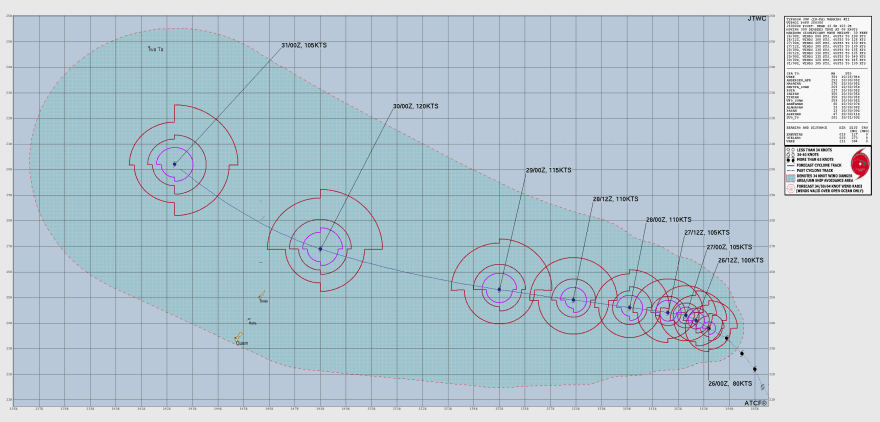
Task: Select the Guam island on the map
Action: click(x=239, y=337)
